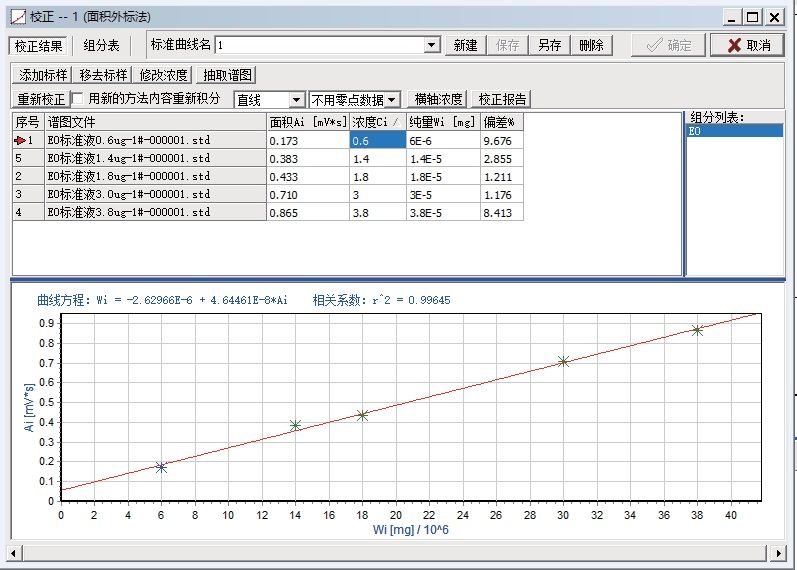797x570 pixels.
Task: Click the 纯里Wi [mg] column header
Action: (443, 122)
